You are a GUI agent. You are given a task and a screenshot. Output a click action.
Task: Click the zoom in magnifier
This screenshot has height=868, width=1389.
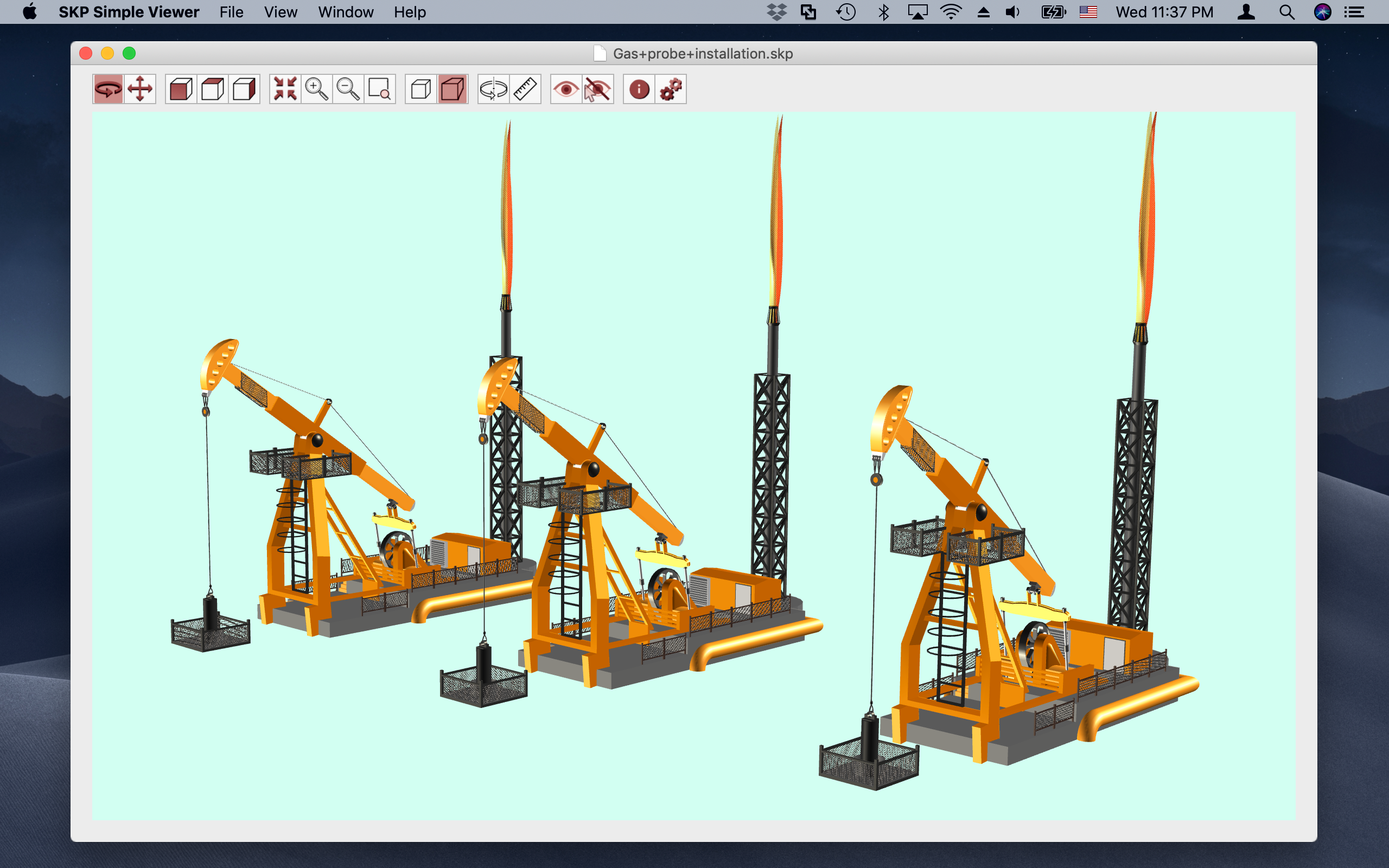pyautogui.click(x=316, y=89)
